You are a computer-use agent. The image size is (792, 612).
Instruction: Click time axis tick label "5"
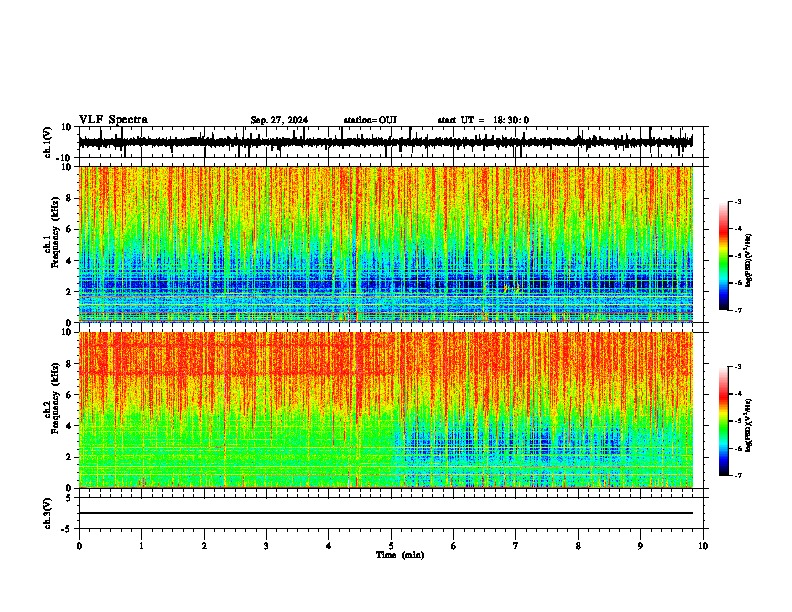[x=391, y=546]
